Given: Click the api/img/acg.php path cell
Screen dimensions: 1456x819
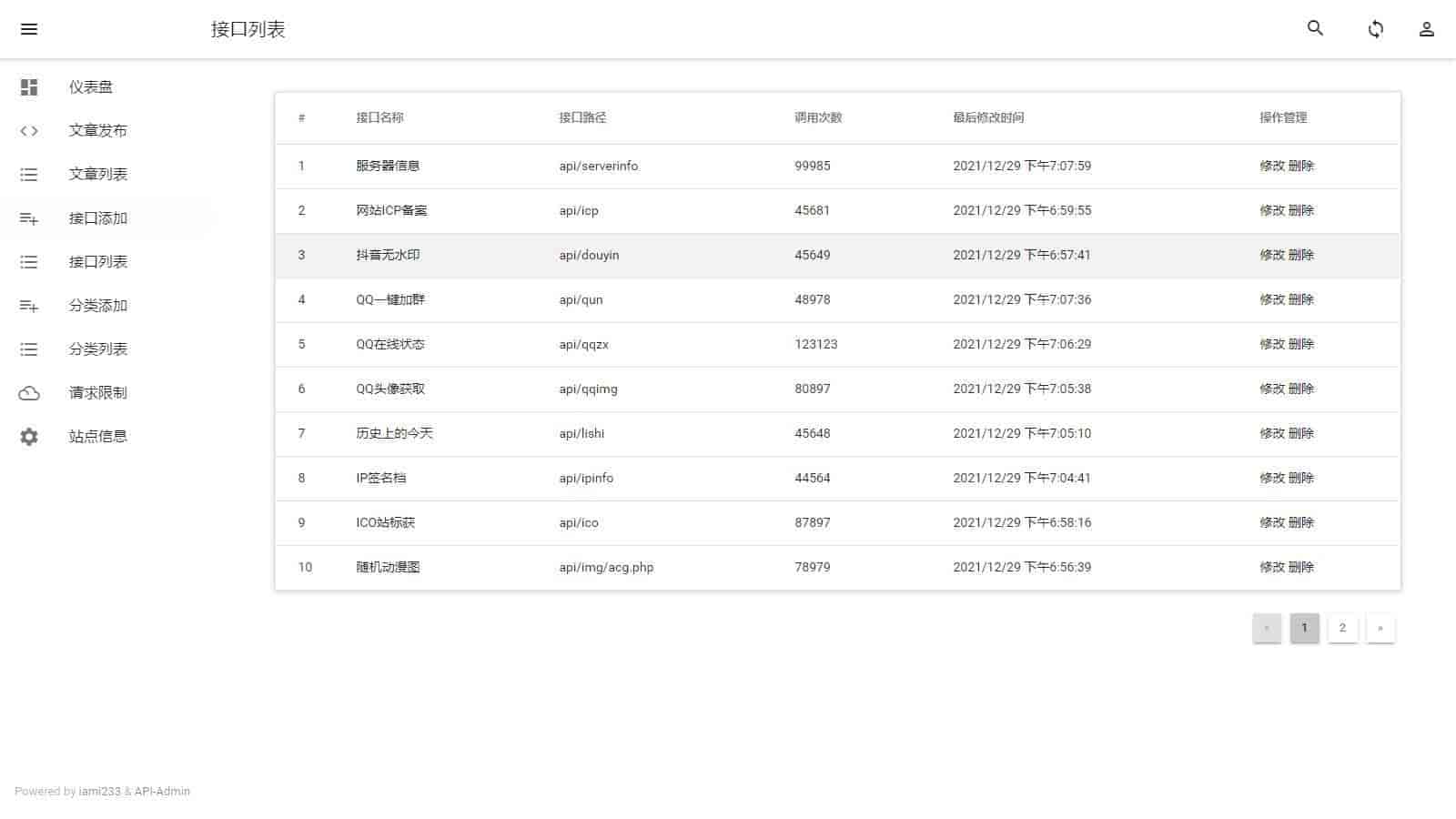Looking at the screenshot, I should [606, 567].
